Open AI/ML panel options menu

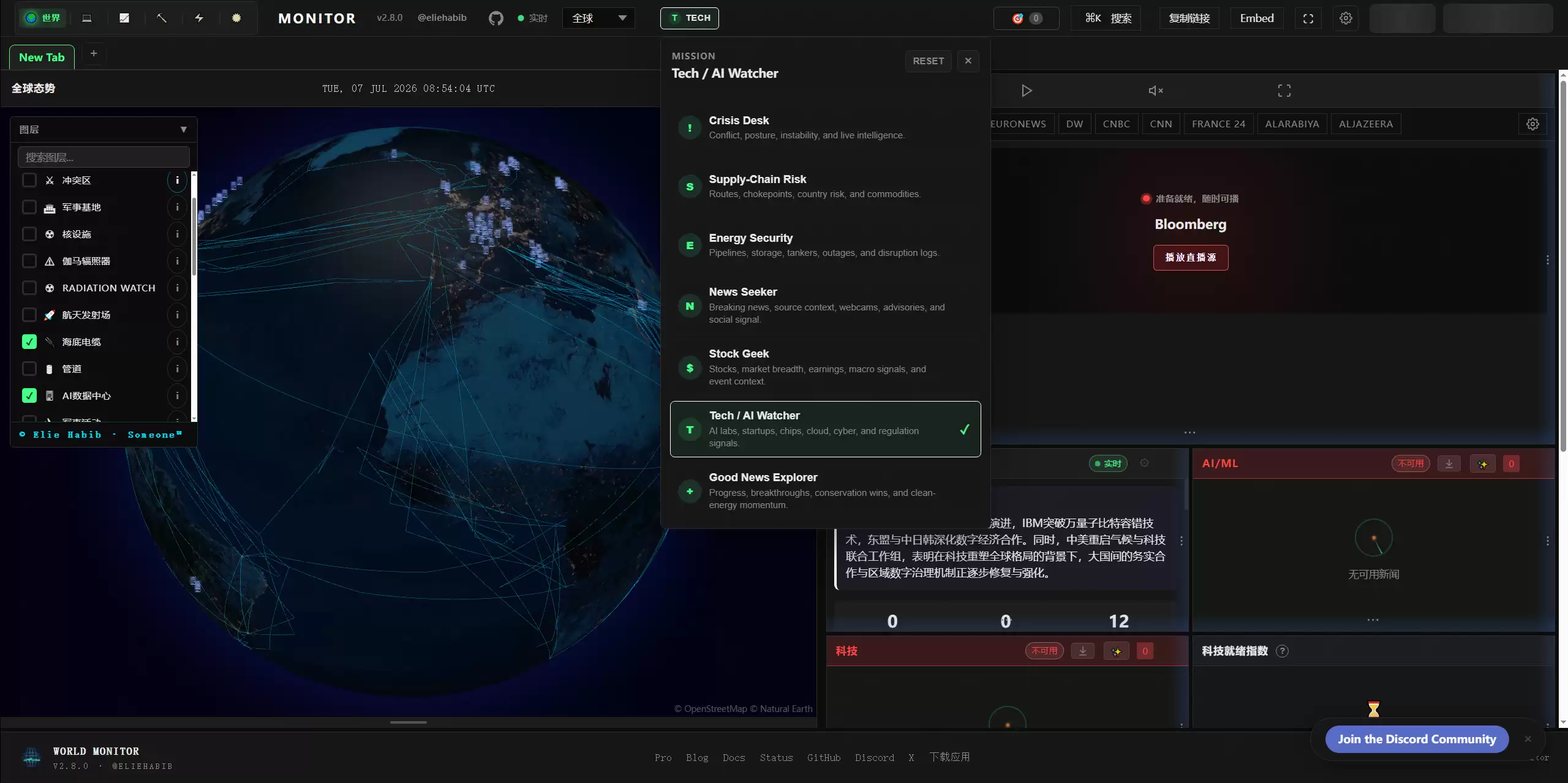click(x=1548, y=541)
